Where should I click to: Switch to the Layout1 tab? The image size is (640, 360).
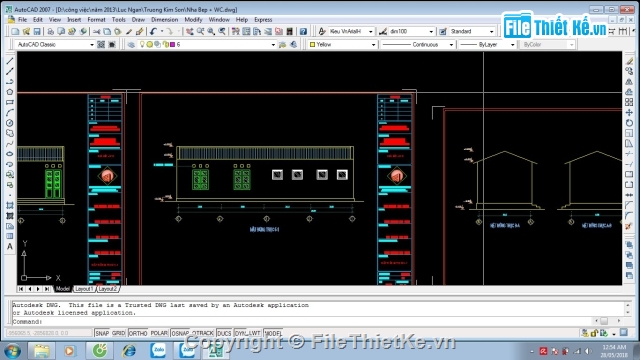click(84, 289)
